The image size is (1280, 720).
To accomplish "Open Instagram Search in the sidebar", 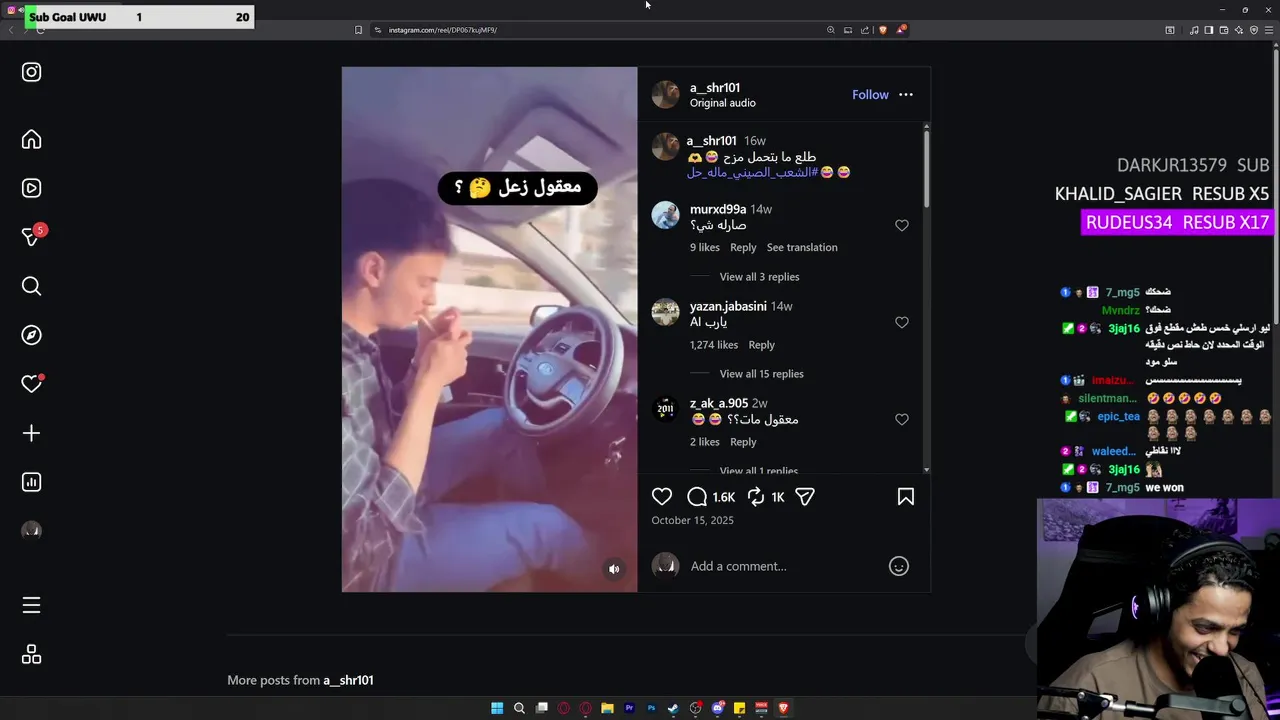I will point(31,286).
